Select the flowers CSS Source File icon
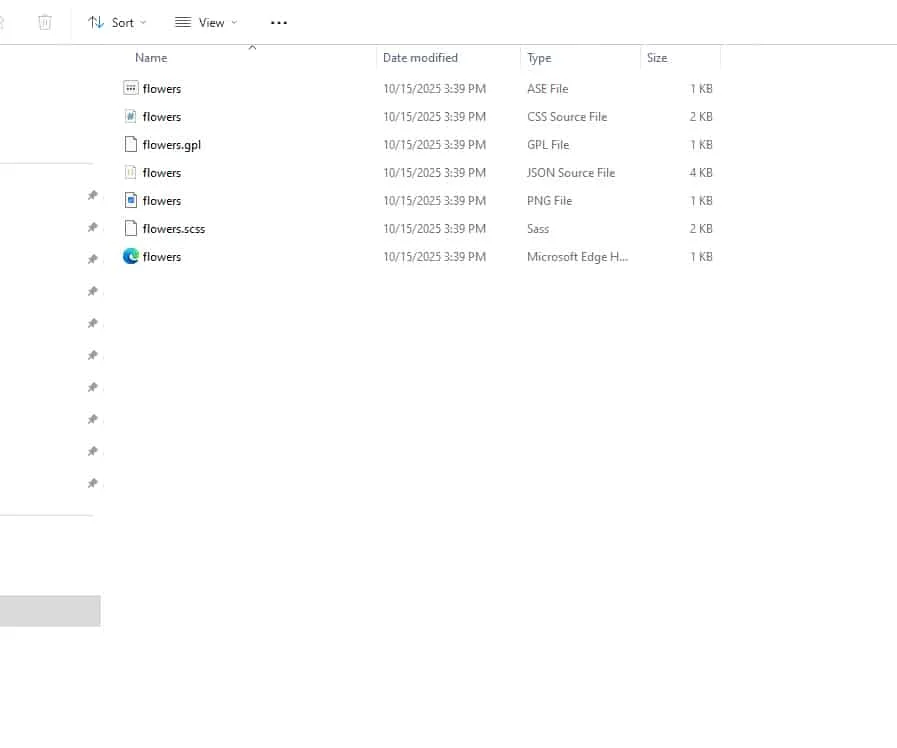This screenshot has width=897, height=748. coord(130,116)
